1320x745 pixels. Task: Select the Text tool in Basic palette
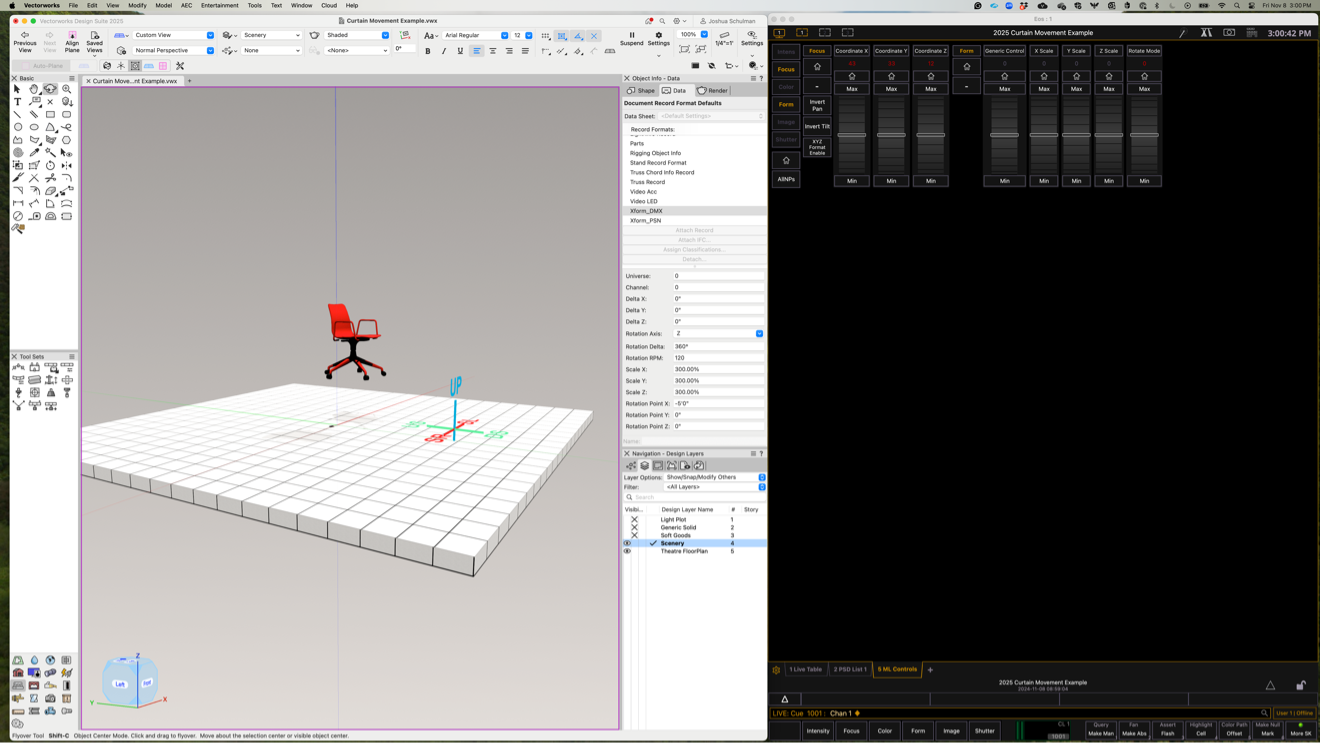pos(18,102)
